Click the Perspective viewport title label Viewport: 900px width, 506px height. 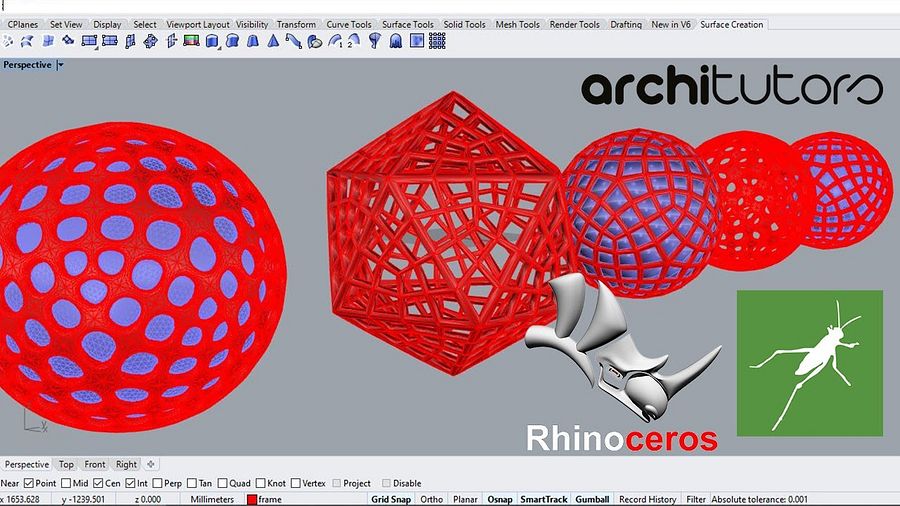coord(27,65)
